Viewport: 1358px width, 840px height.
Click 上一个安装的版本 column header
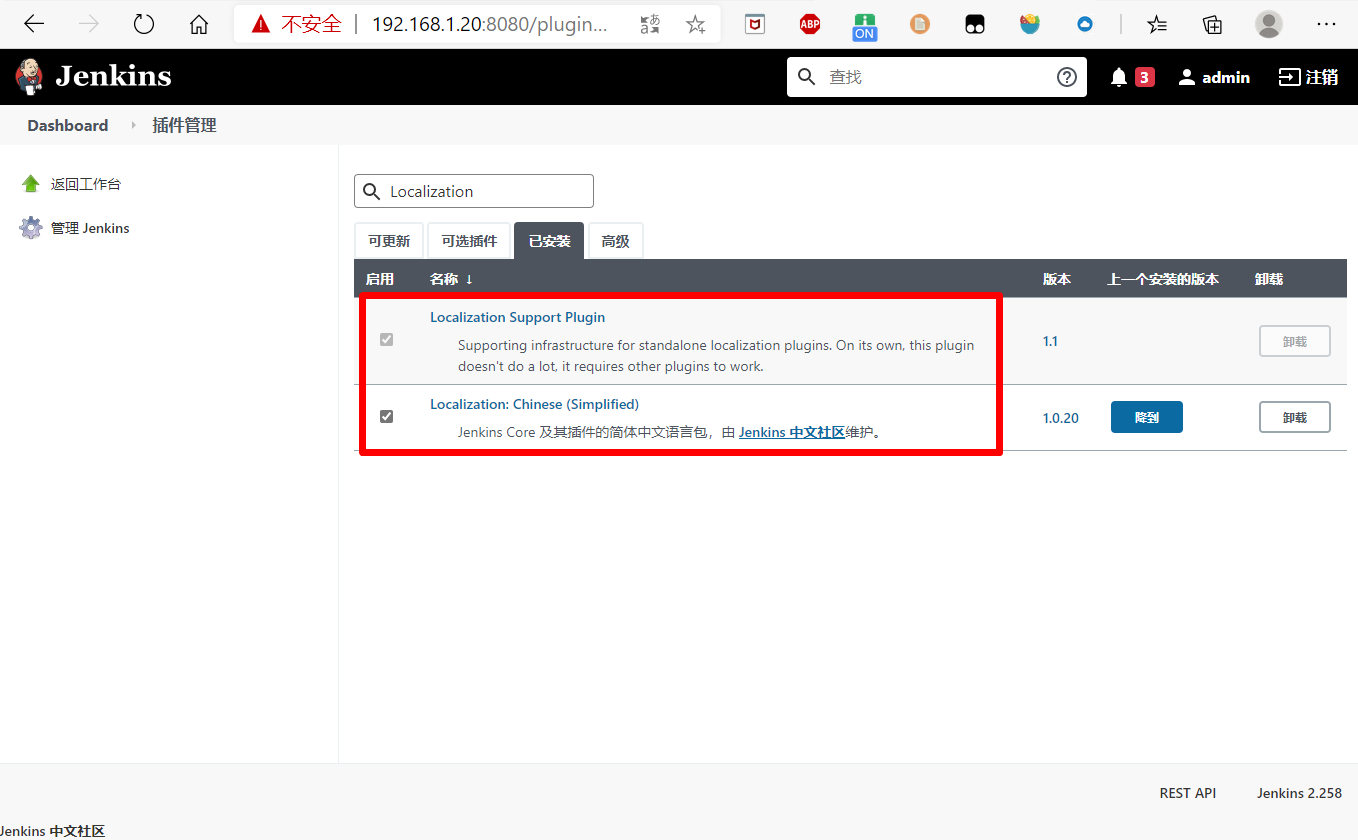point(1163,279)
